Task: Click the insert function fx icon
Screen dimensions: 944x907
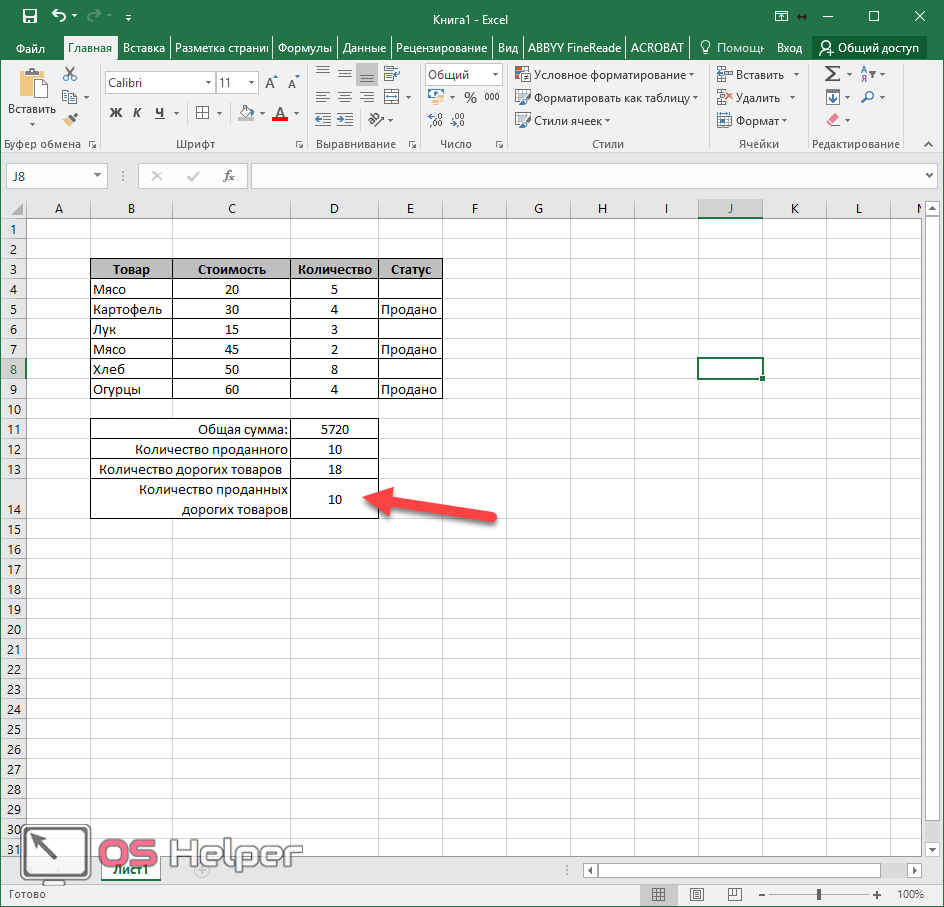Action: click(228, 176)
